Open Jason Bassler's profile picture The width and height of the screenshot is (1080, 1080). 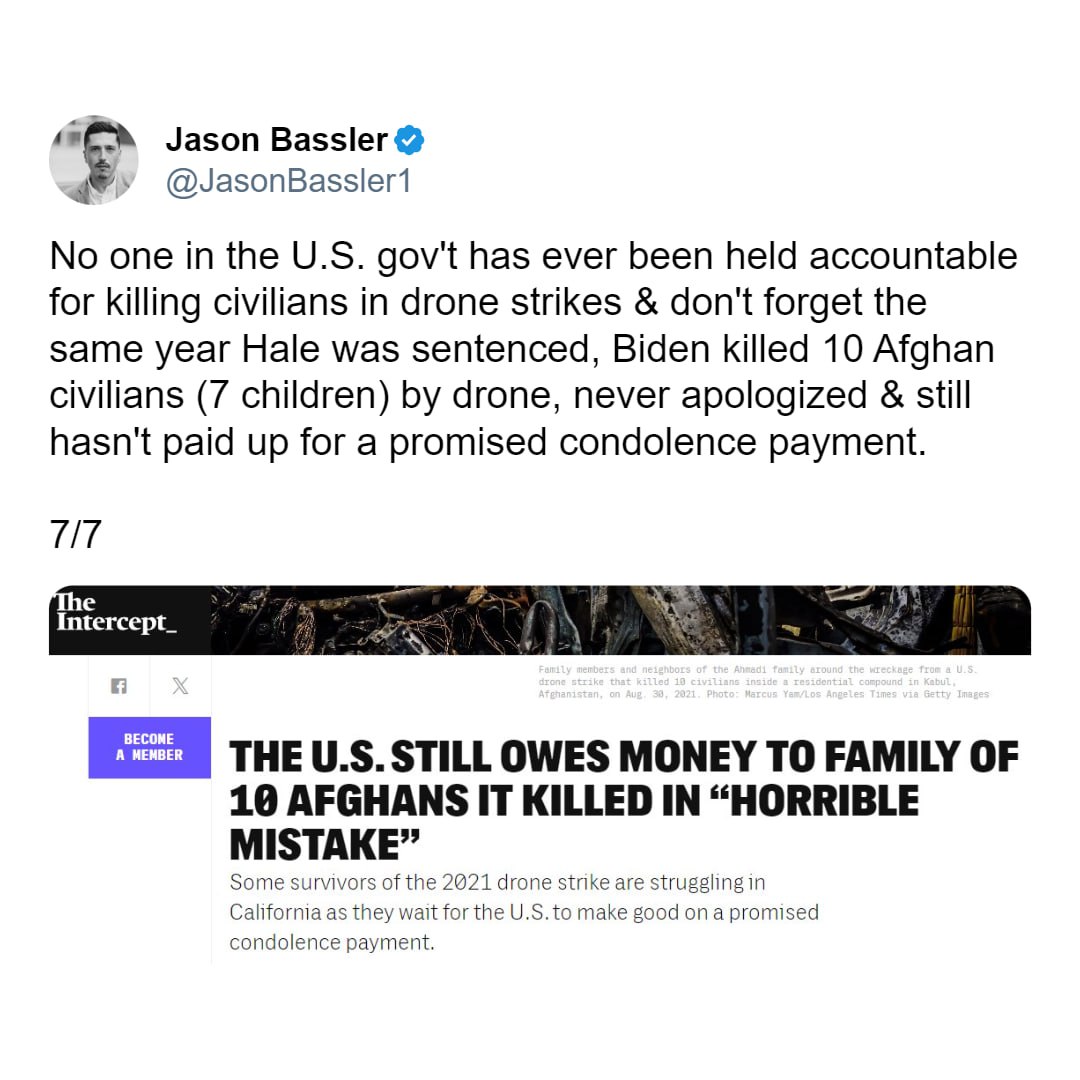(94, 160)
